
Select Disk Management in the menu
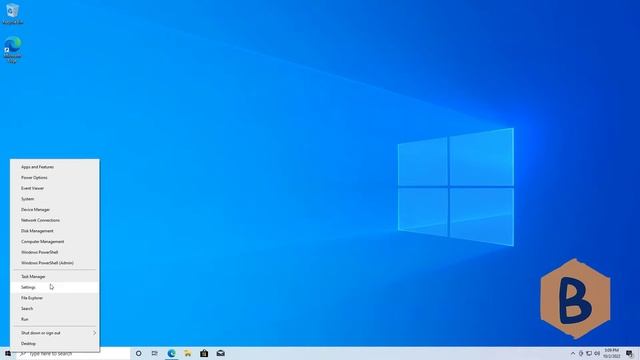[55, 231]
